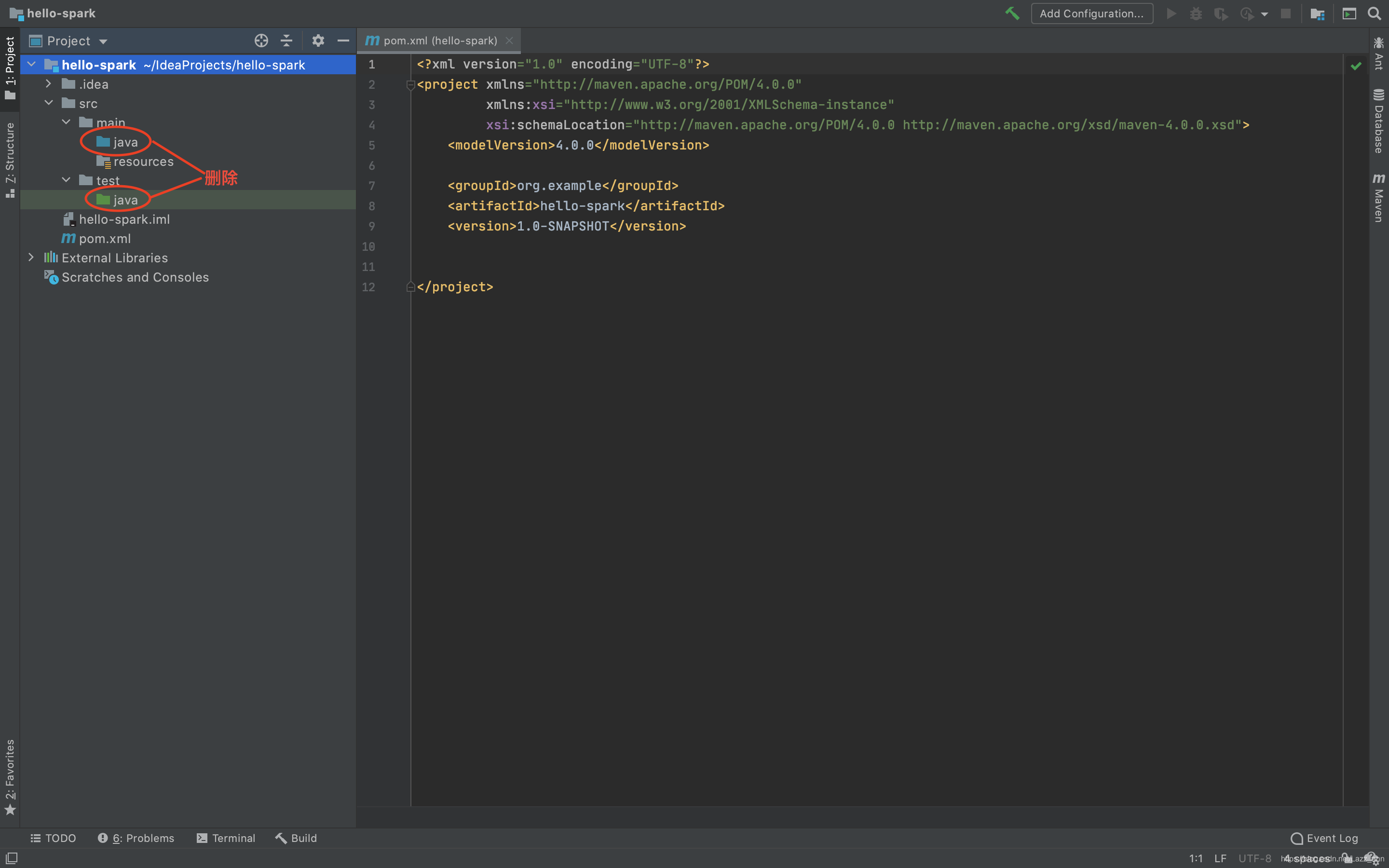The height and width of the screenshot is (868, 1389).
Task: Collapse the src folder
Action: tap(49, 103)
